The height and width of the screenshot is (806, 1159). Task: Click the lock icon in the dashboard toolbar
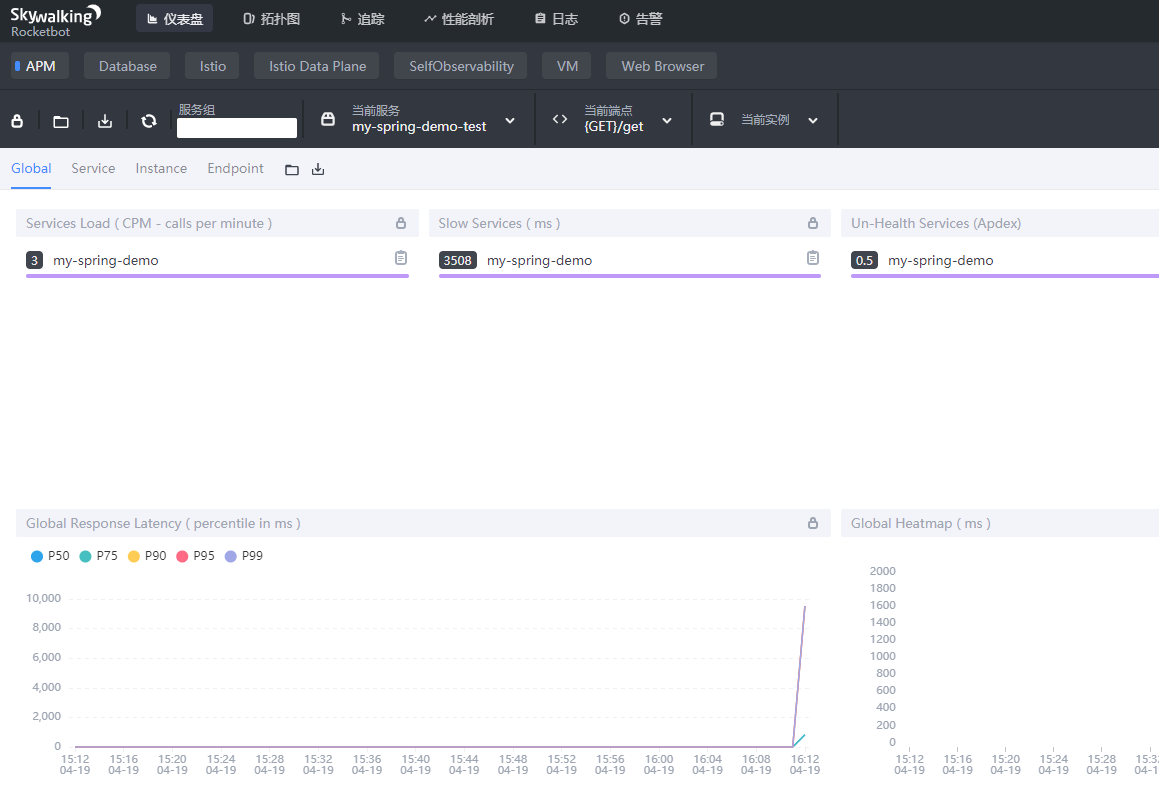[17, 121]
